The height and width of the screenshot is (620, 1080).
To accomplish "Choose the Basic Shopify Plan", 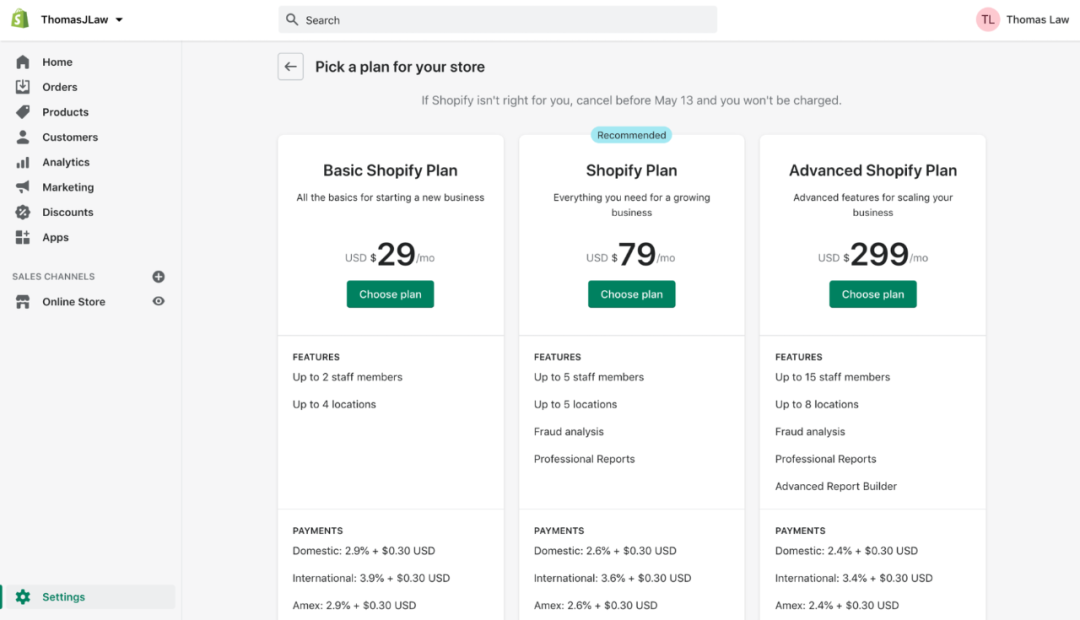I will click(390, 294).
